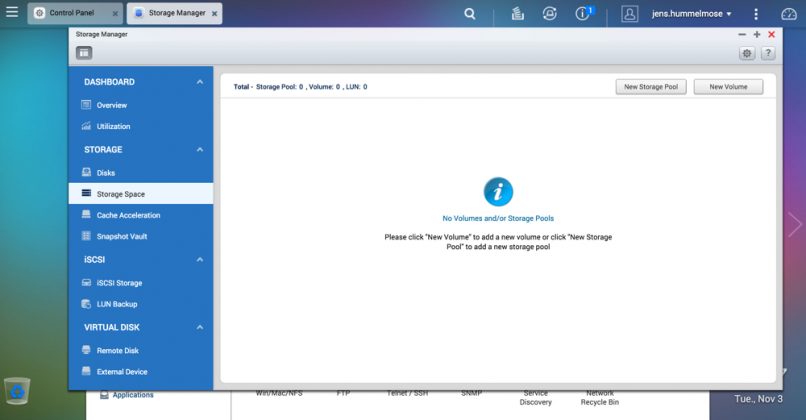Select Storage Space in the sidebar

click(141, 194)
